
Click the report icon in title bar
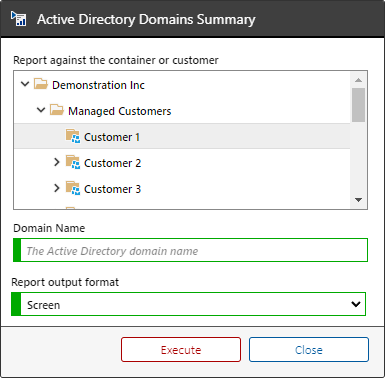[x=18, y=19]
